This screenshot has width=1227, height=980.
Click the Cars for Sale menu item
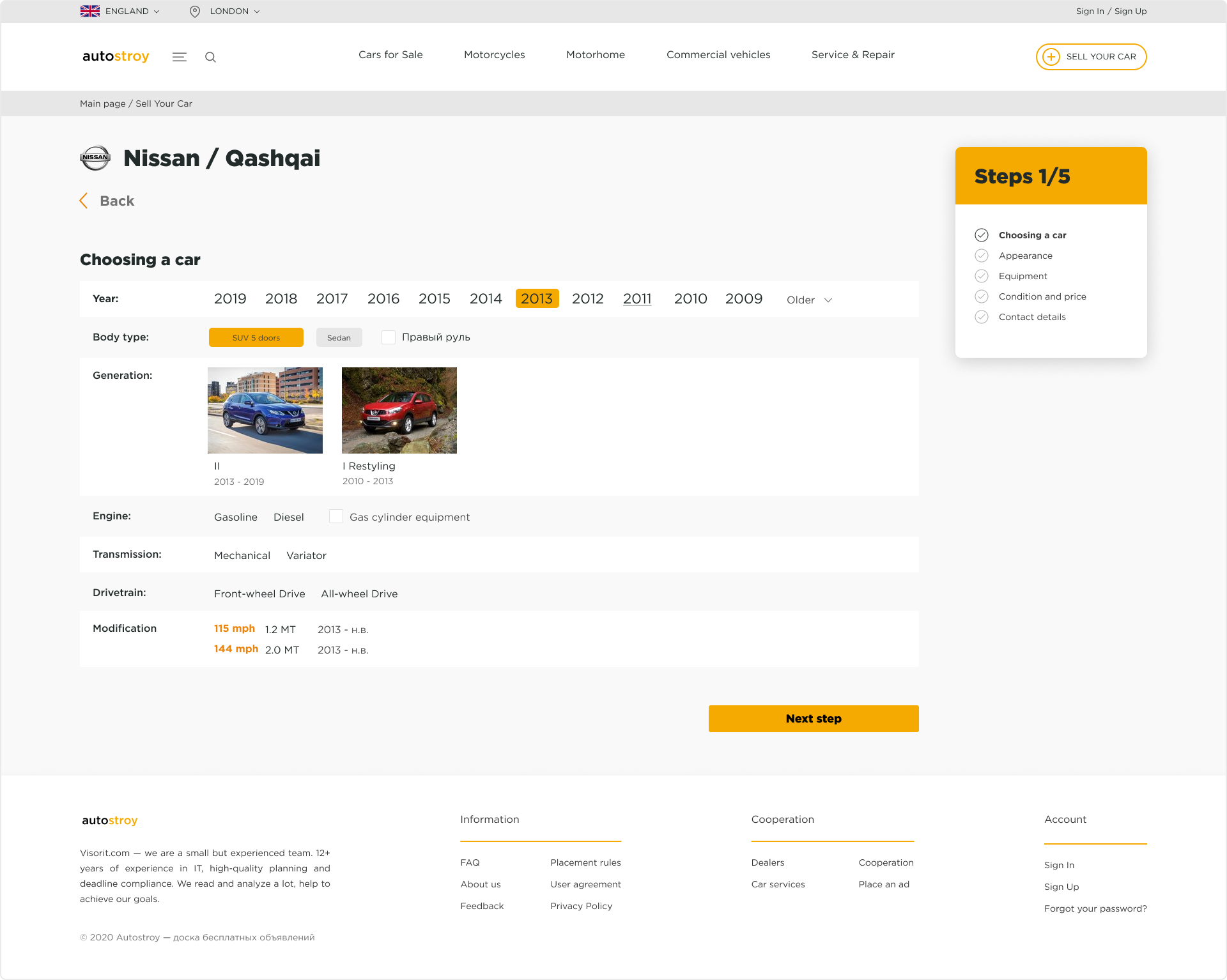(390, 55)
